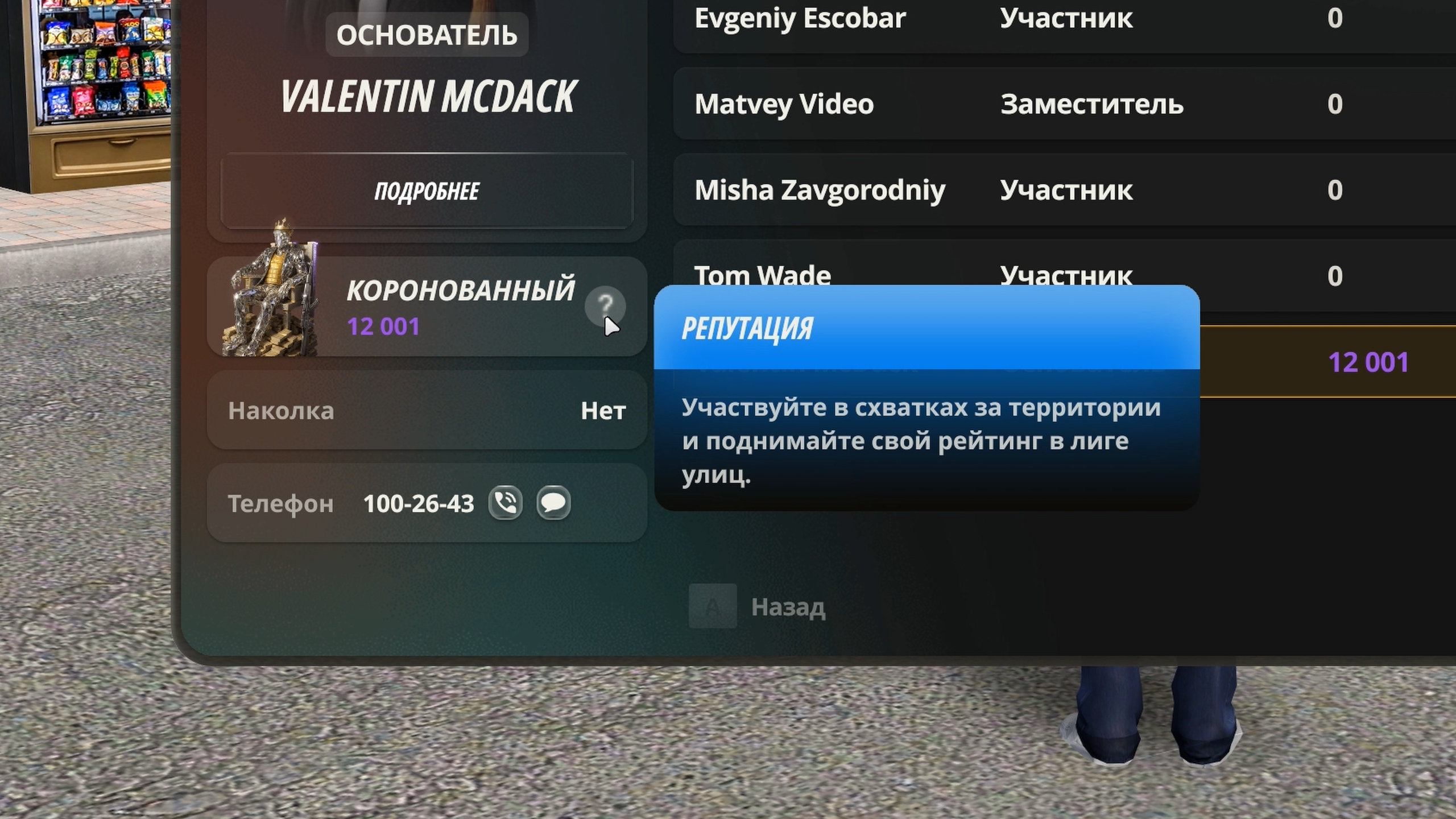
Task: Click the Коронованный rank title
Action: tap(461, 289)
